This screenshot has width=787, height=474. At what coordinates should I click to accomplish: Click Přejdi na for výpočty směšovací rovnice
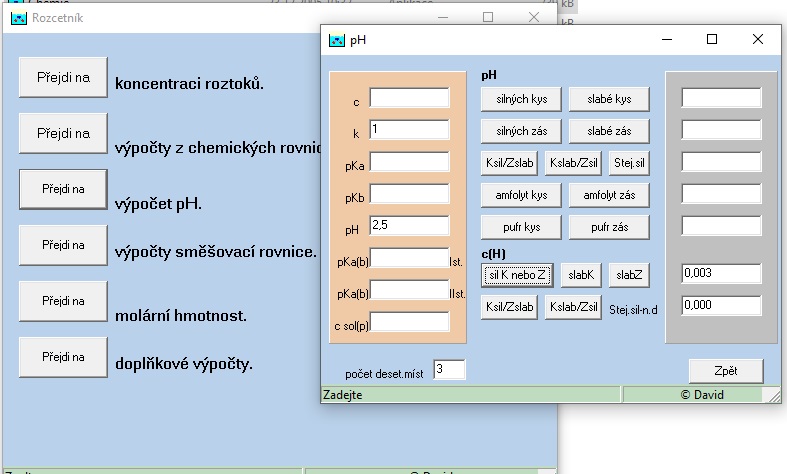click(63, 245)
